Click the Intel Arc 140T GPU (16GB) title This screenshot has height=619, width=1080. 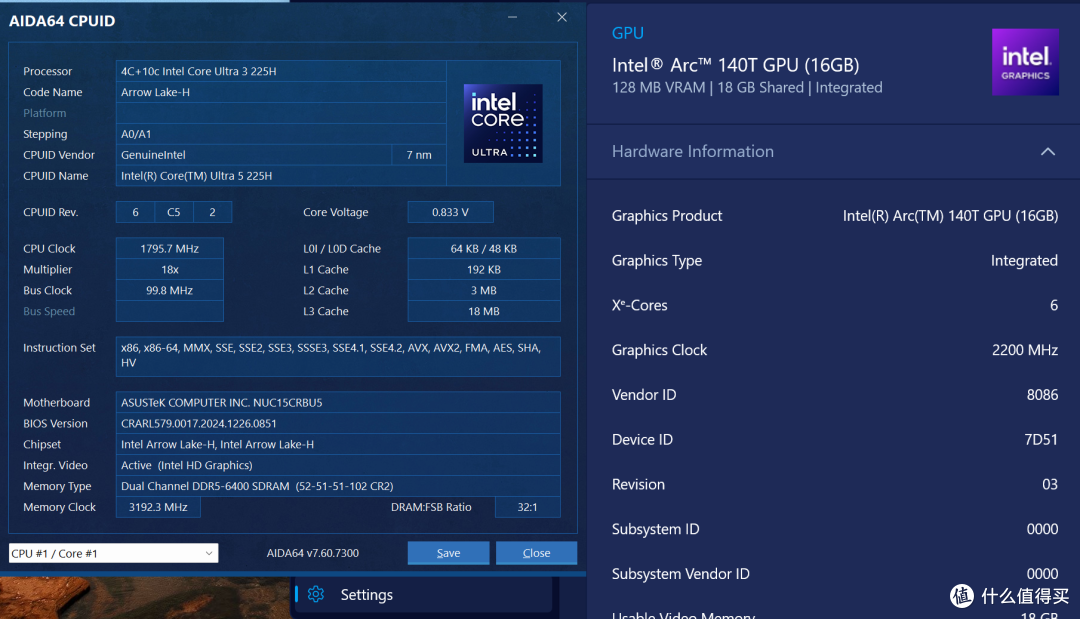coord(736,65)
